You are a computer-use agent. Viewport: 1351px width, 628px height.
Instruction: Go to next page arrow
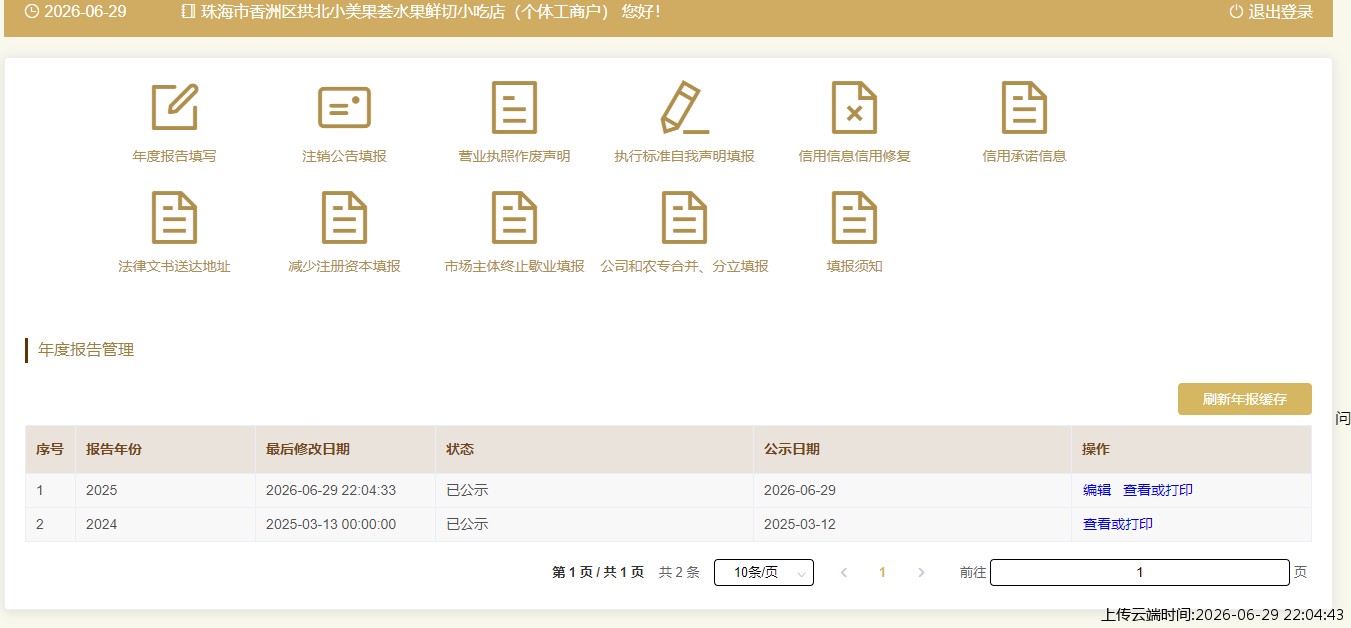point(921,572)
